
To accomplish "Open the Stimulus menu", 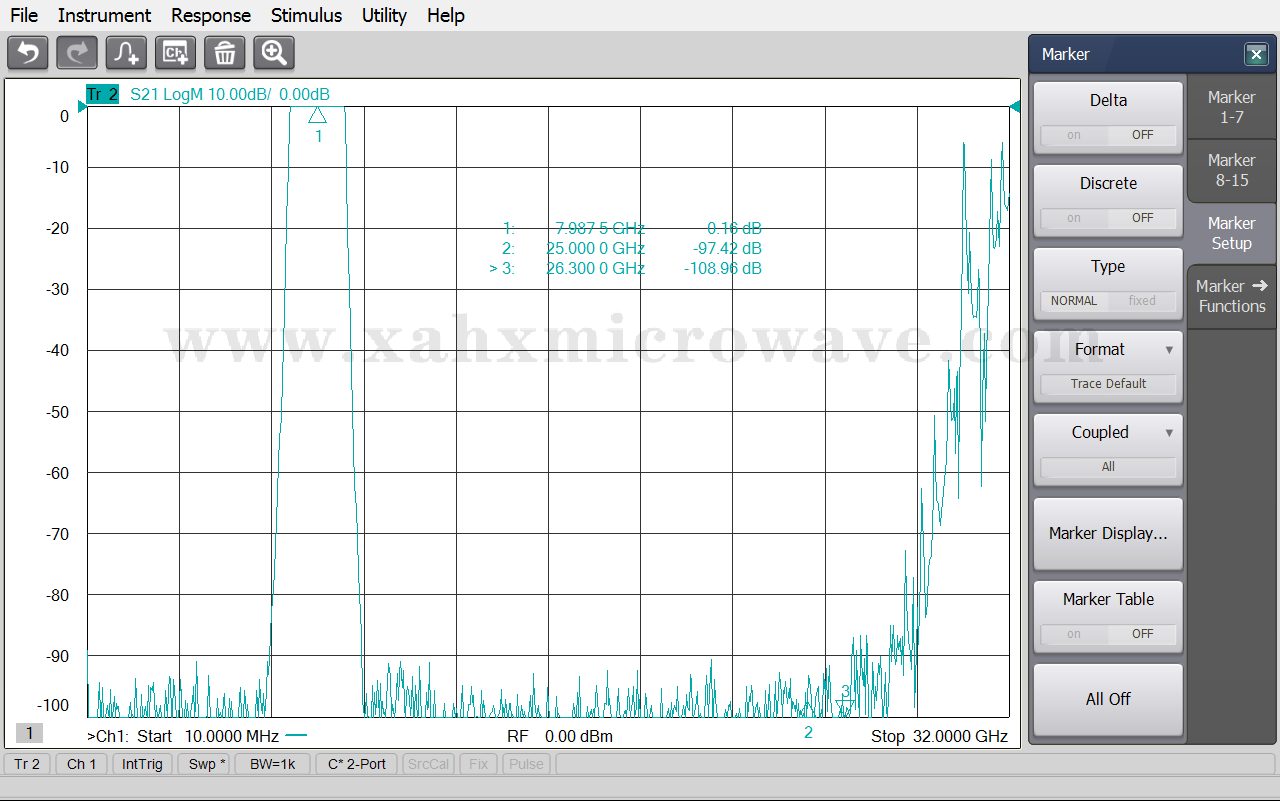I will click(x=306, y=15).
